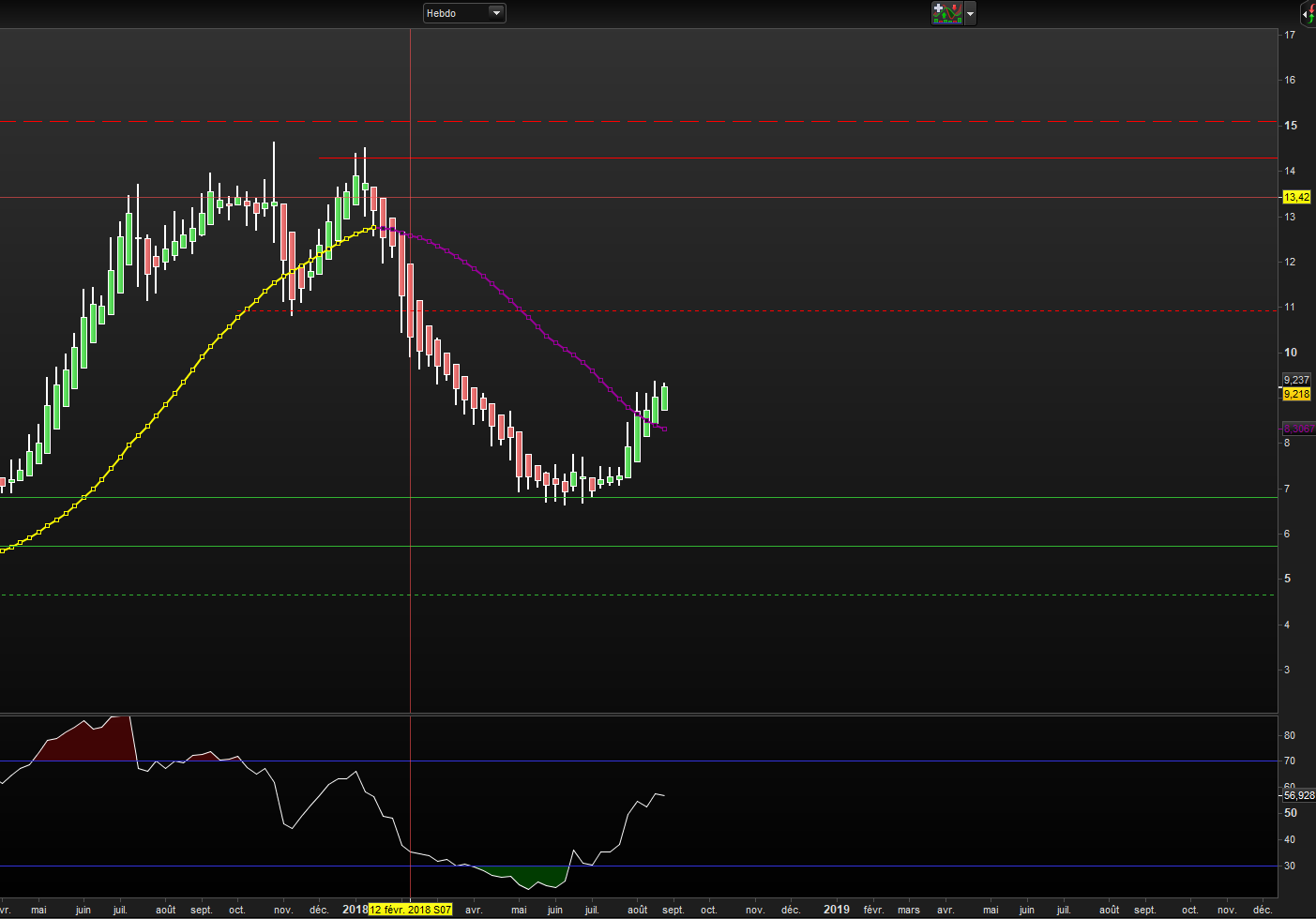Select the yellow 9,218 price tag

pos(1296,395)
